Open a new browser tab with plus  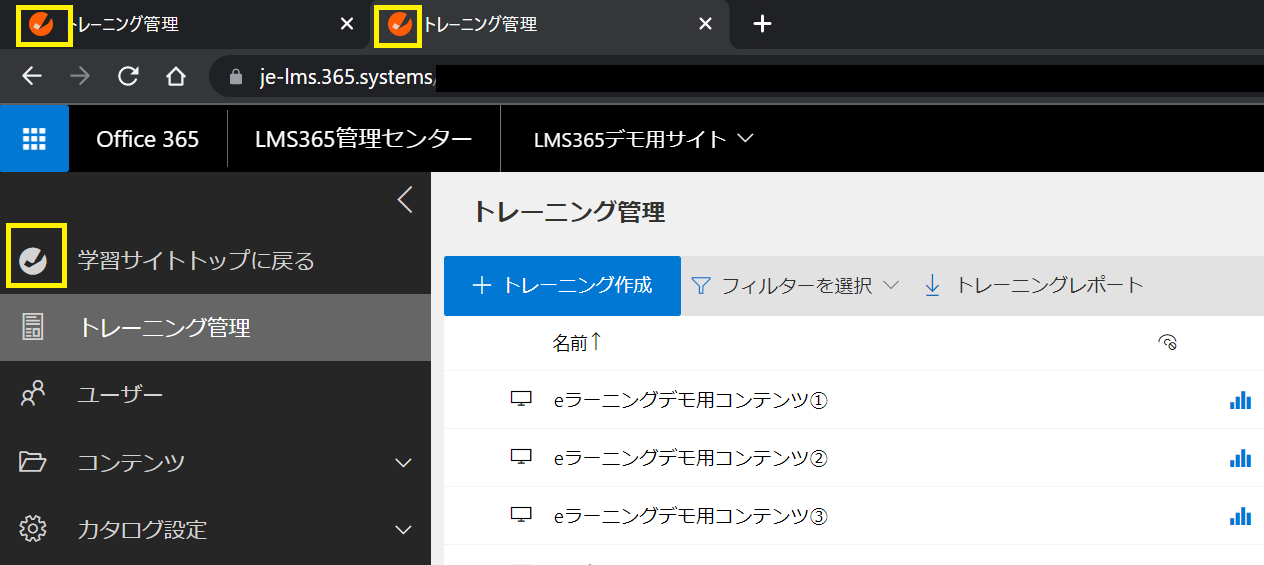(762, 24)
